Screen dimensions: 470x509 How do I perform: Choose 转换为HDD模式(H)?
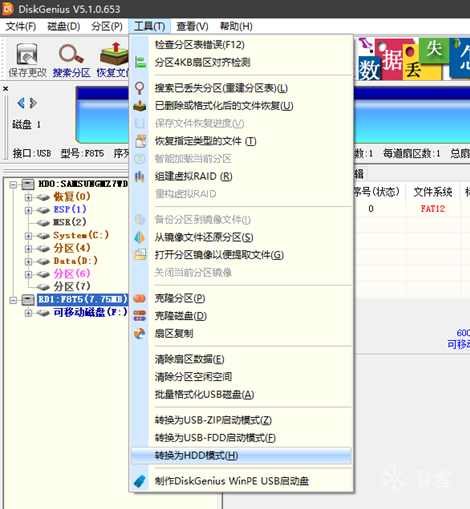click(241, 455)
